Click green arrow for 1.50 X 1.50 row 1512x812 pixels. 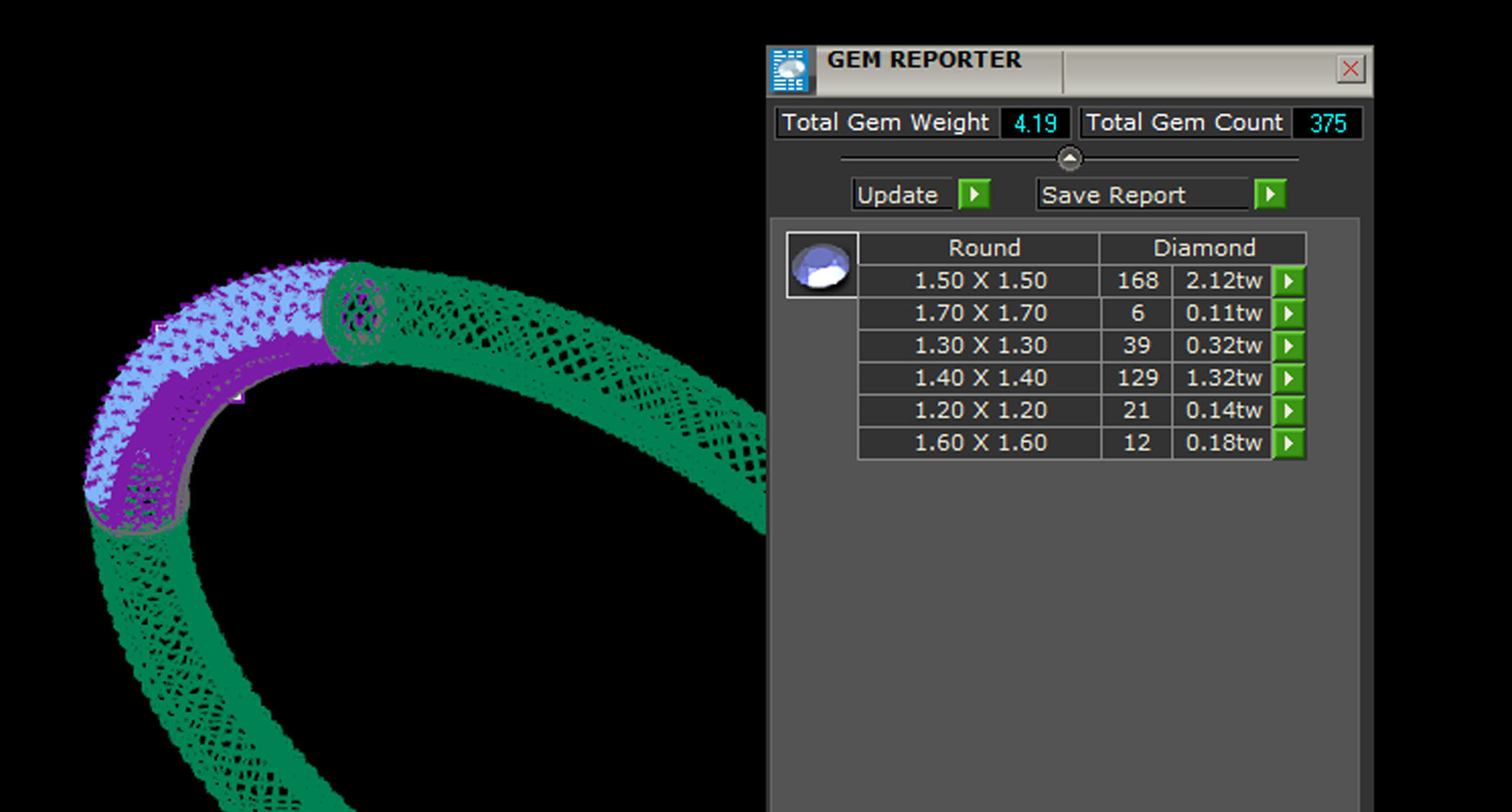[1289, 281]
